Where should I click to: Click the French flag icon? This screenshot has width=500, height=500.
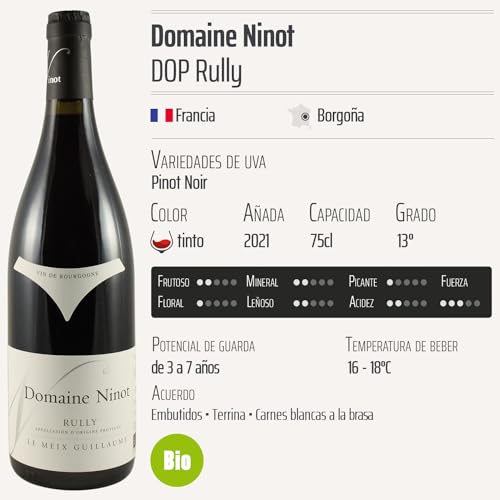[162, 115]
